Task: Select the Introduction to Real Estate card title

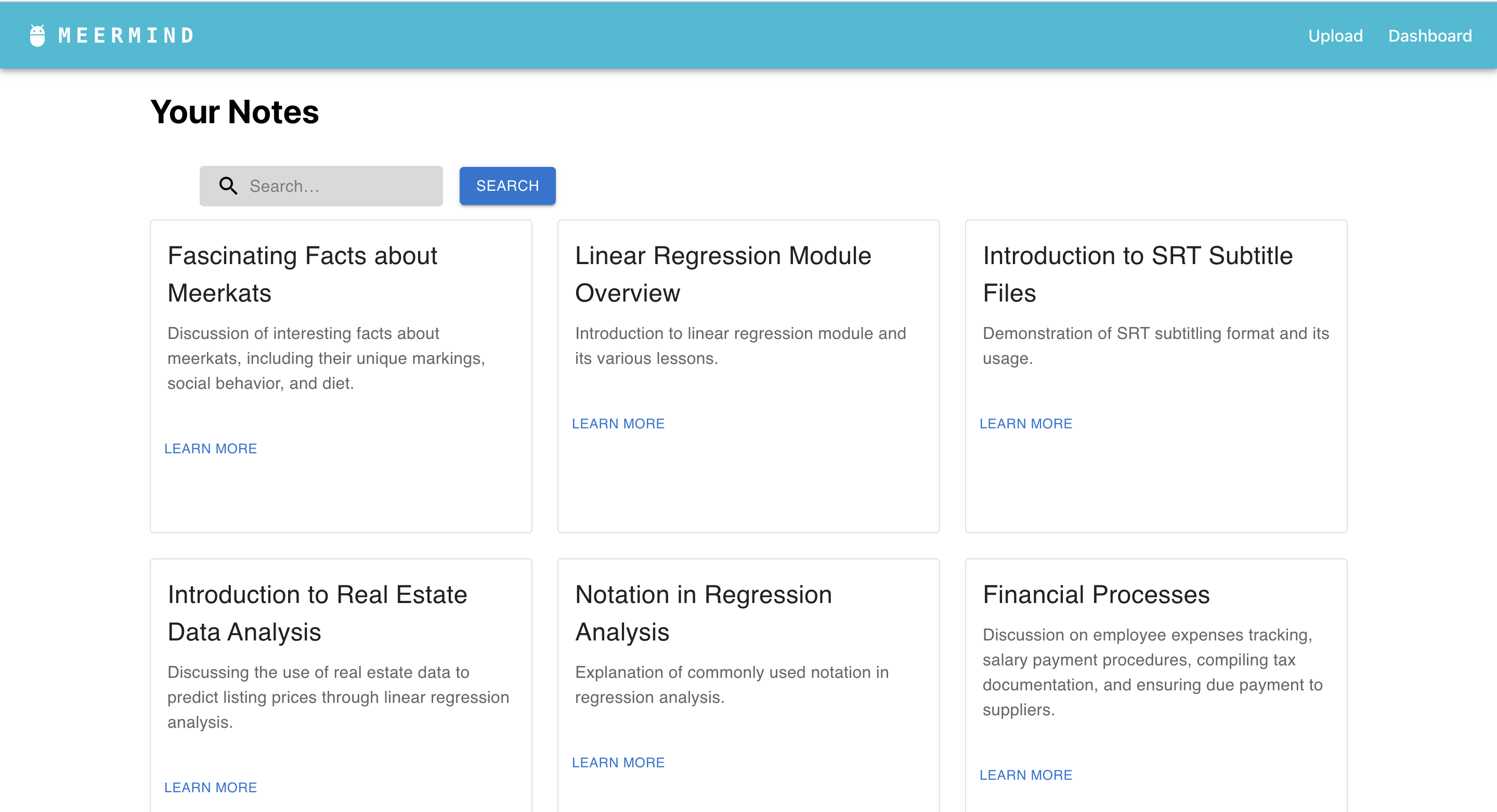Action: (x=317, y=613)
